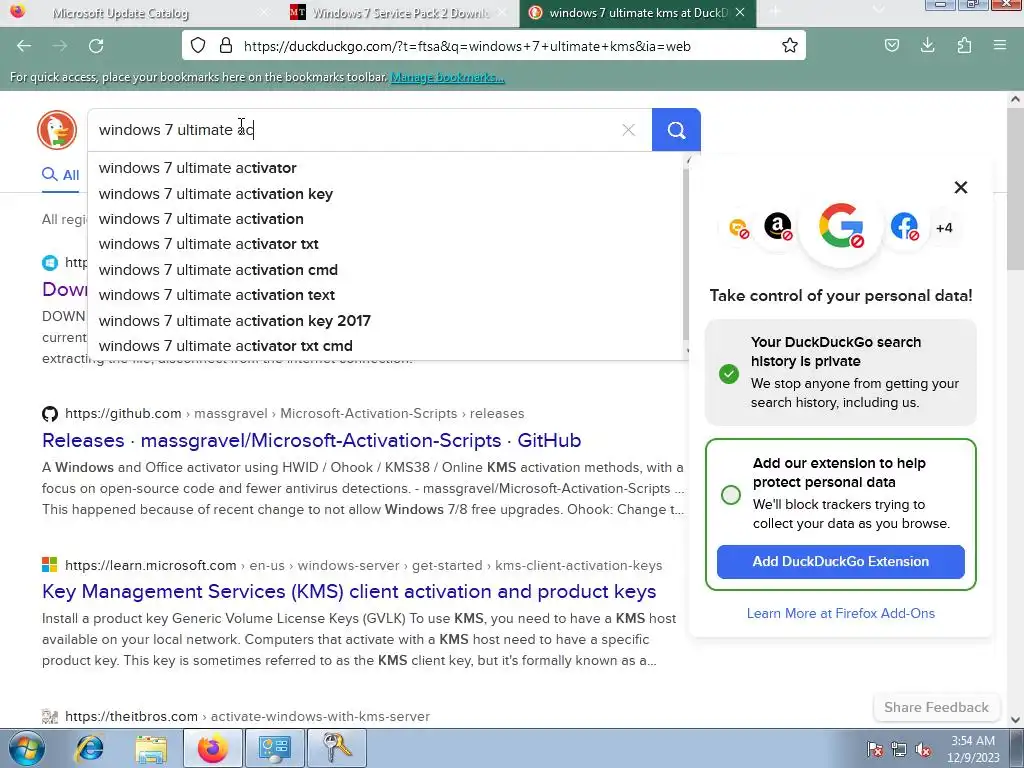The height and width of the screenshot is (768, 1024).
Task: Click the blocked Facebook tracker icon
Action: click(x=904, y=227)
